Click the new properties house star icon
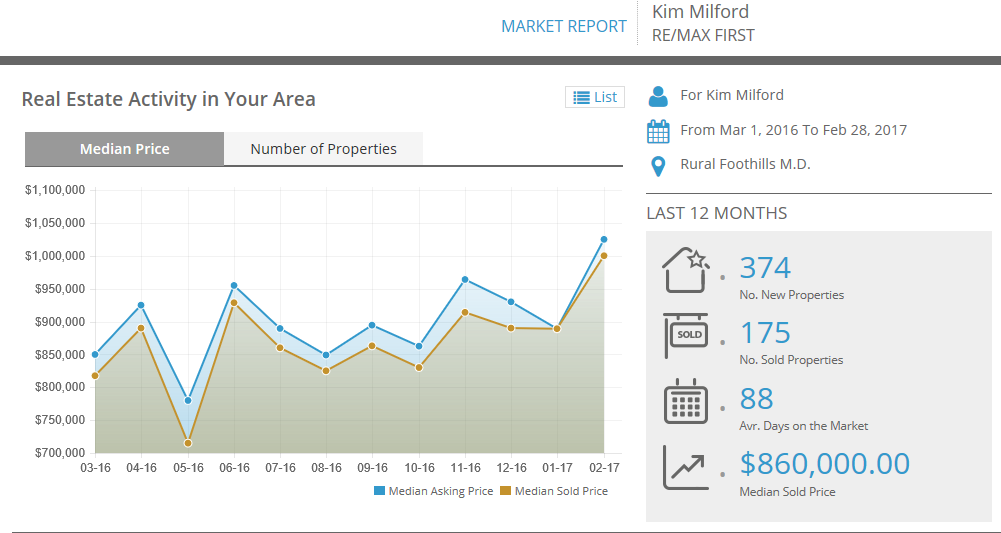This screenshot has height=533, width=1001. [685, 270]
